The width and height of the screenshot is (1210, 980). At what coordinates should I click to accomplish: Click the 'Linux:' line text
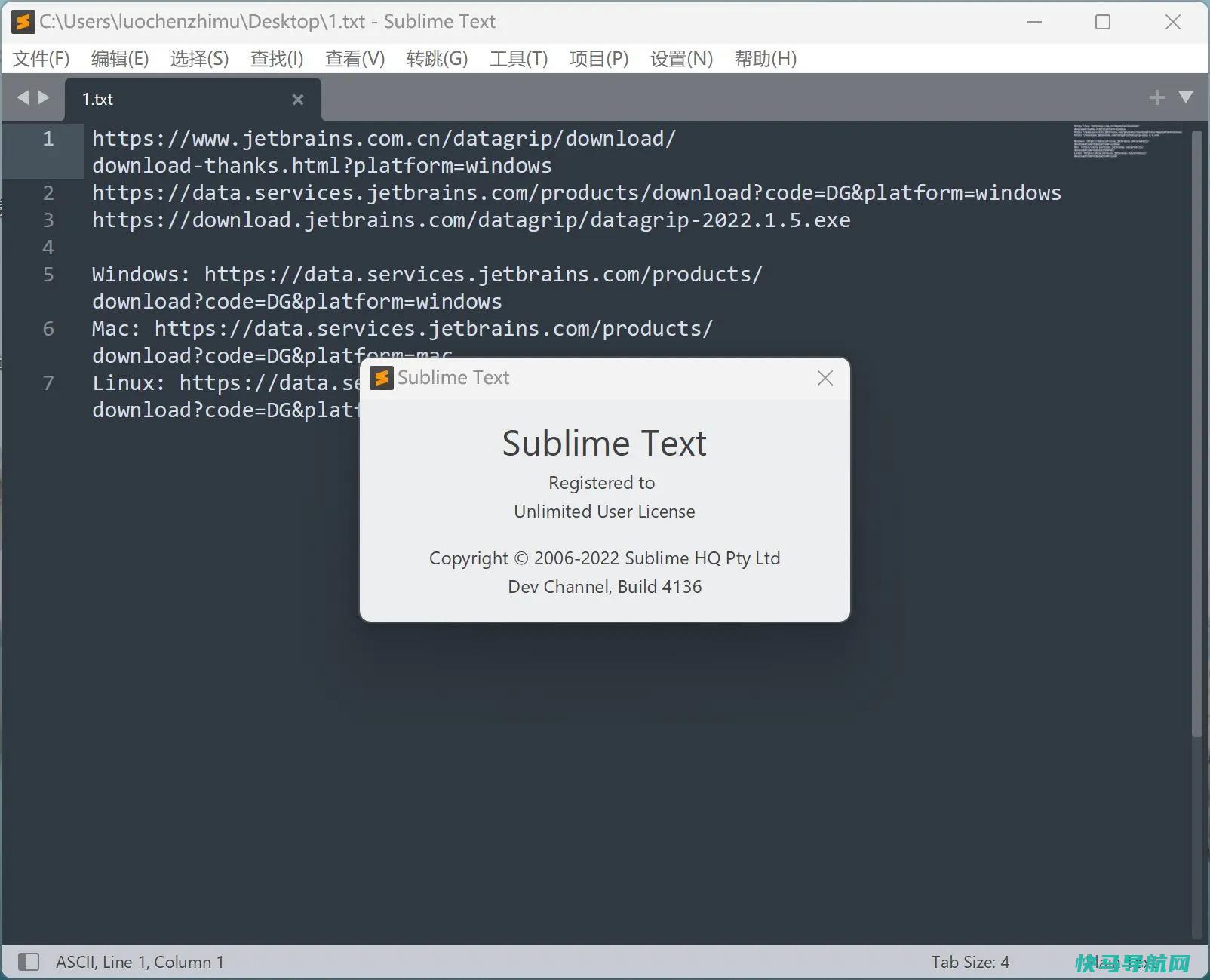(226, 383)
